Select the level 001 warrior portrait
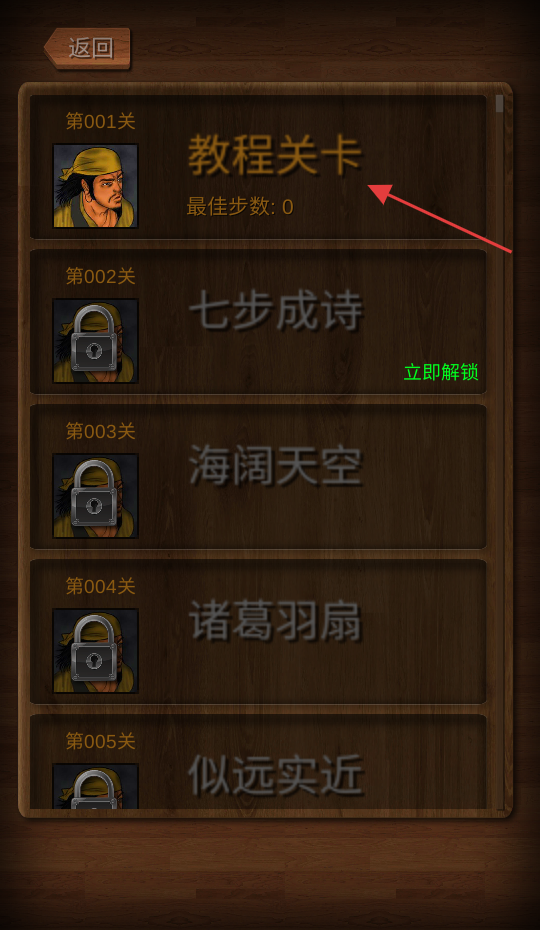This screenshot has height=930, width=540. pyautogui.click(x=96, y=186)
